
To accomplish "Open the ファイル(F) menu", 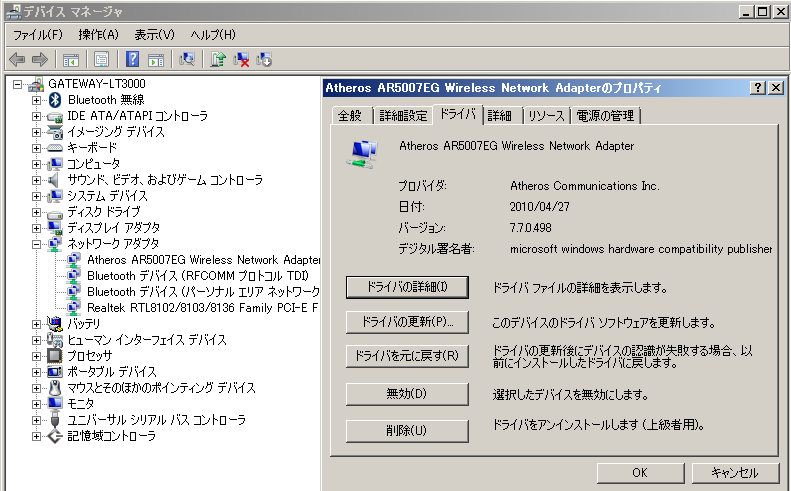I will click(38, 35).
